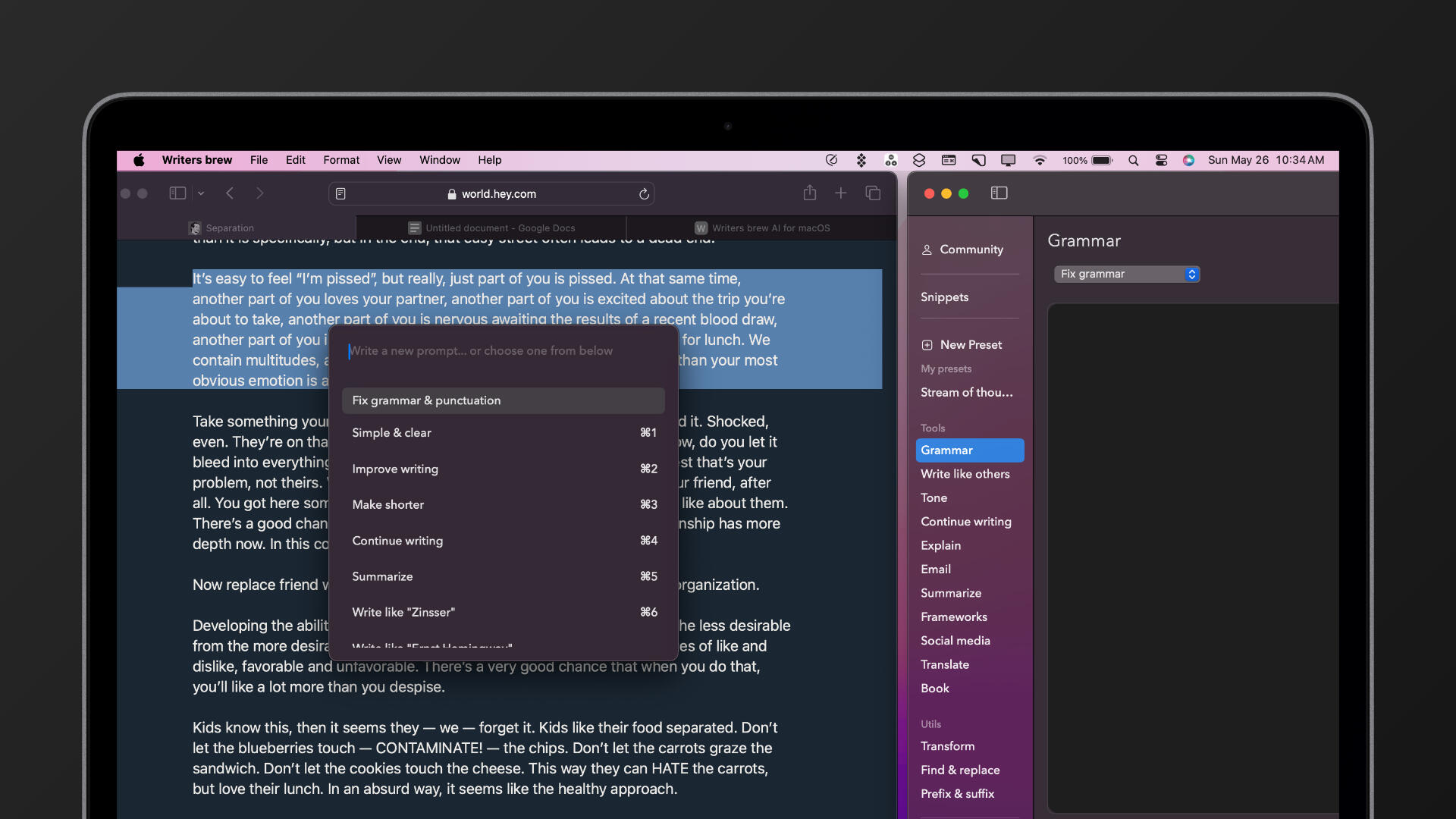Open the Find & replace utility
Viewport: 1456px width, 819px height.
pos(960,770)
